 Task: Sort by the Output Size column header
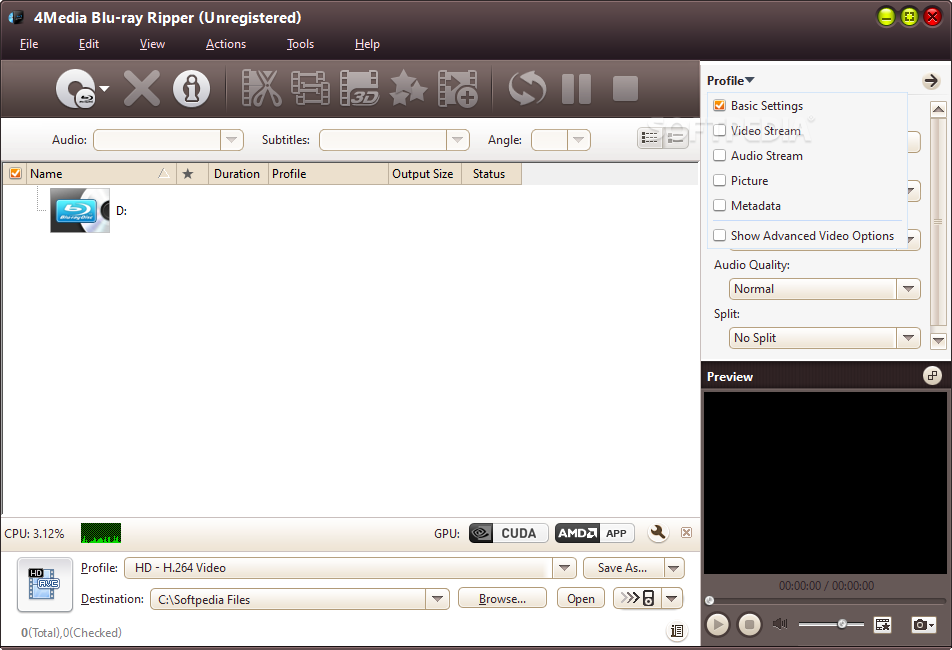pyautogui.click(x=424, y=174)
